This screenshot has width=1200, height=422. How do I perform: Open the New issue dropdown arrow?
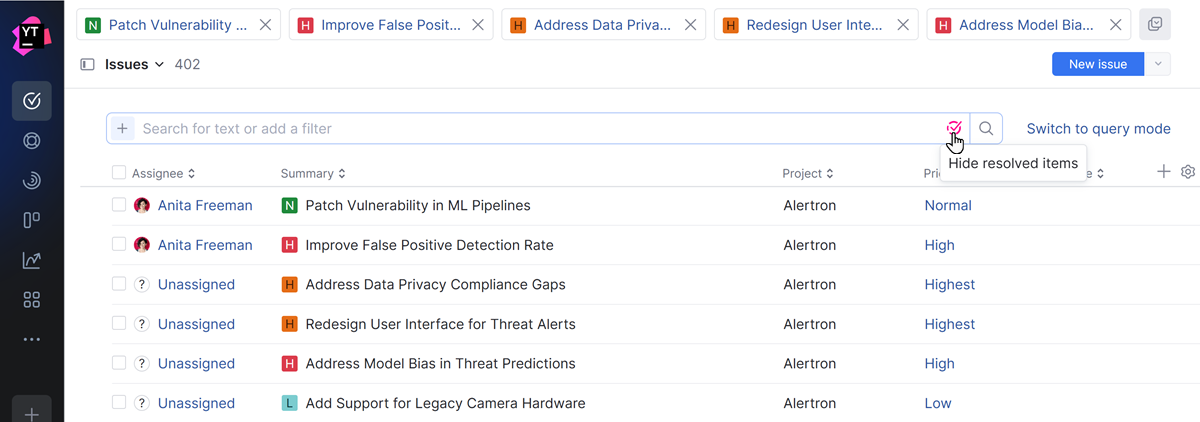(x=1158, y=64)
